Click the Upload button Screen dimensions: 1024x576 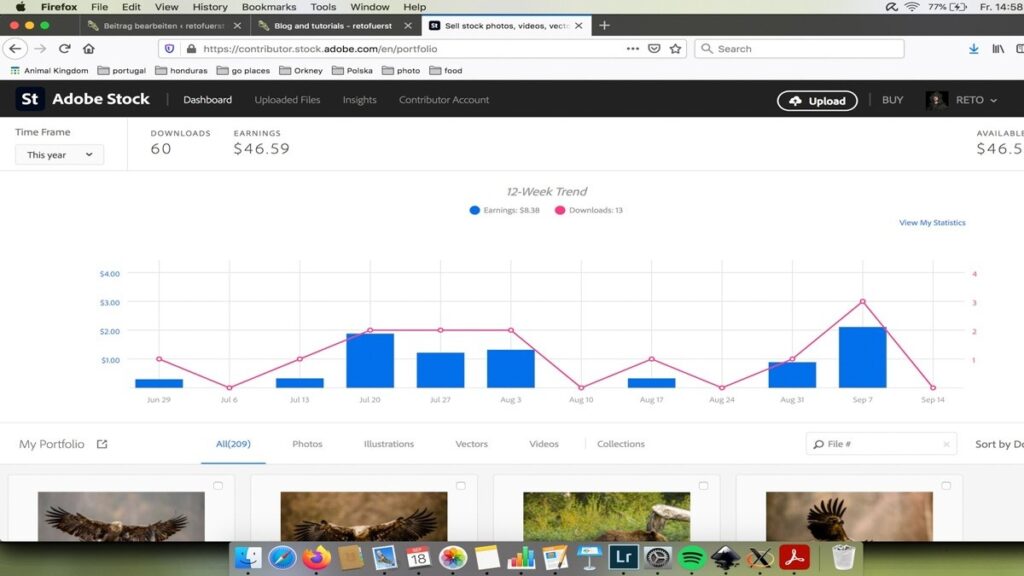817,100
